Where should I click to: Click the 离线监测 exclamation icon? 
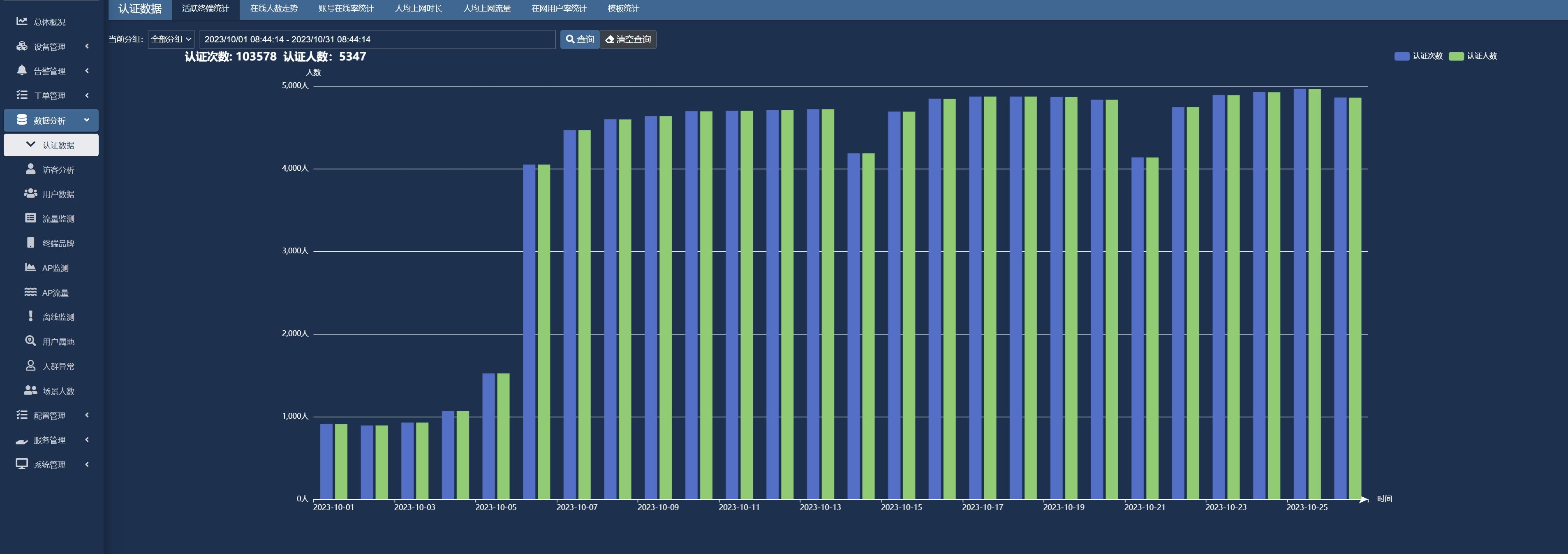tap(30, 316)
